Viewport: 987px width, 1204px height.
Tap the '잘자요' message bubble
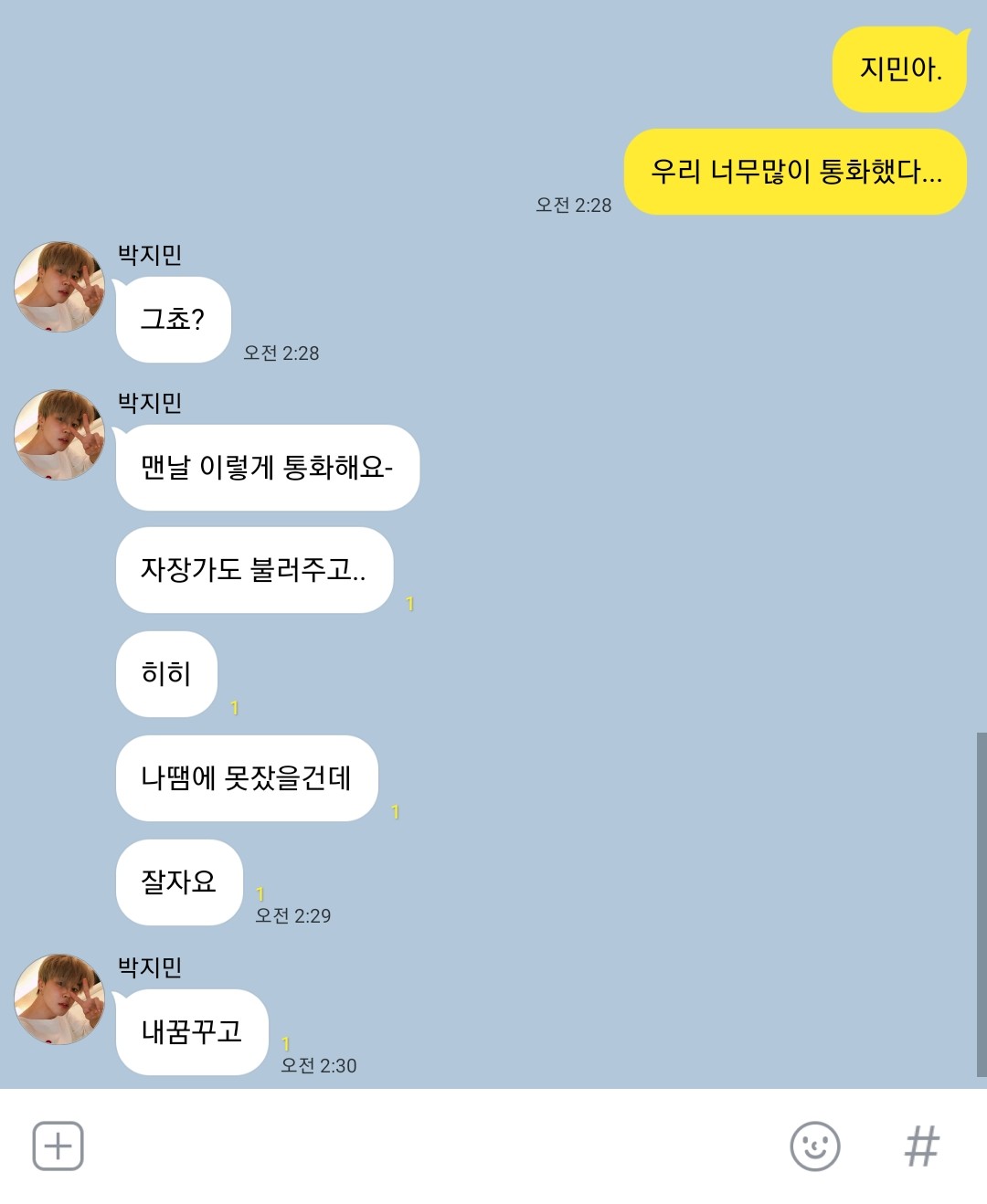tap(179, 882)
